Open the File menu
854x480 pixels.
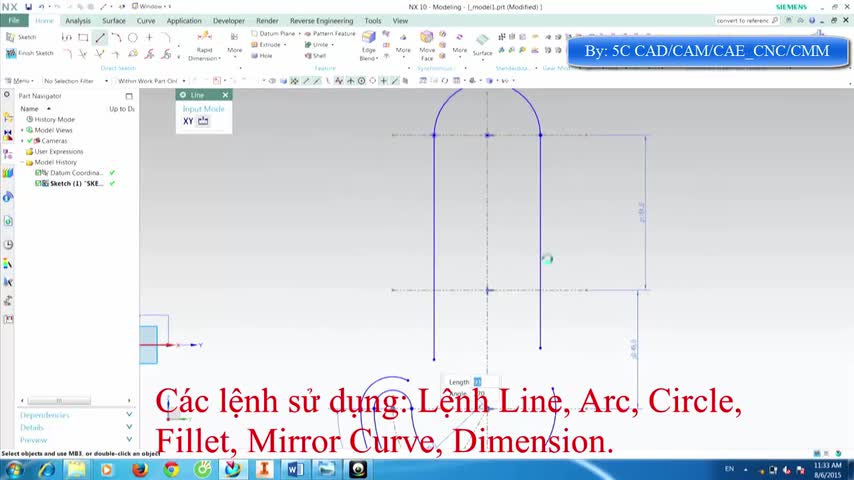coord(14,21)
